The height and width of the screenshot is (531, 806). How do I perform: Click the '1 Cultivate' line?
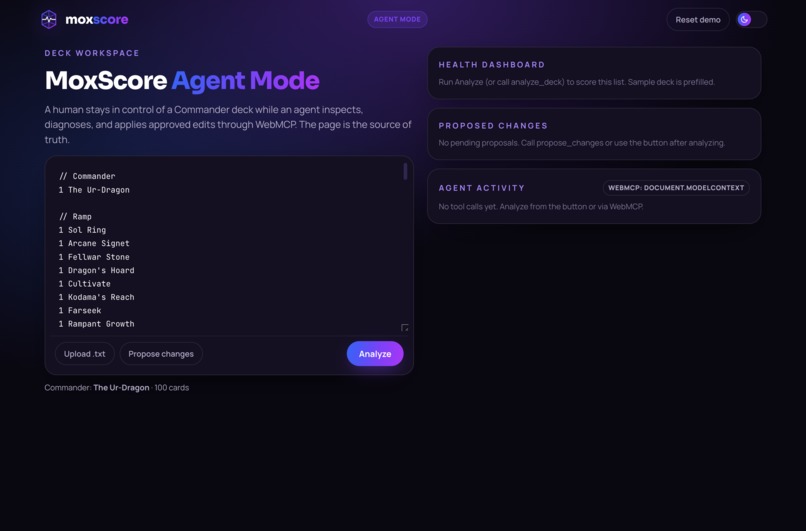[x=84, y=283]
